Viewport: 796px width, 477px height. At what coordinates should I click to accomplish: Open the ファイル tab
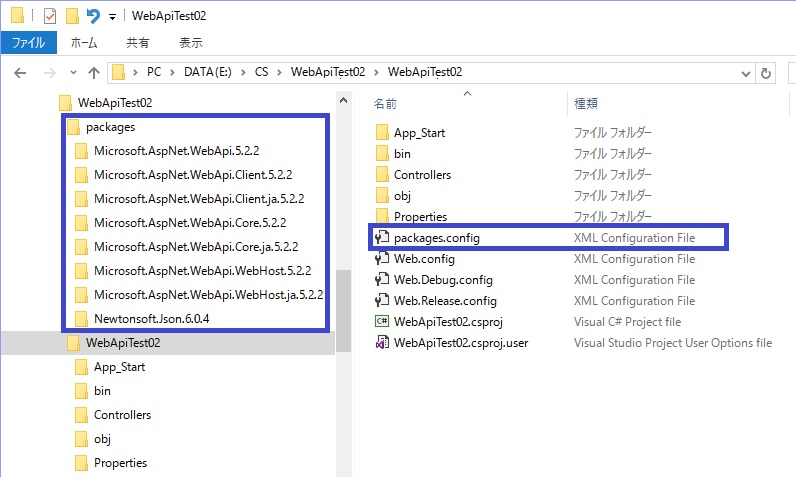pyautogui.click(x=28, y=43)
